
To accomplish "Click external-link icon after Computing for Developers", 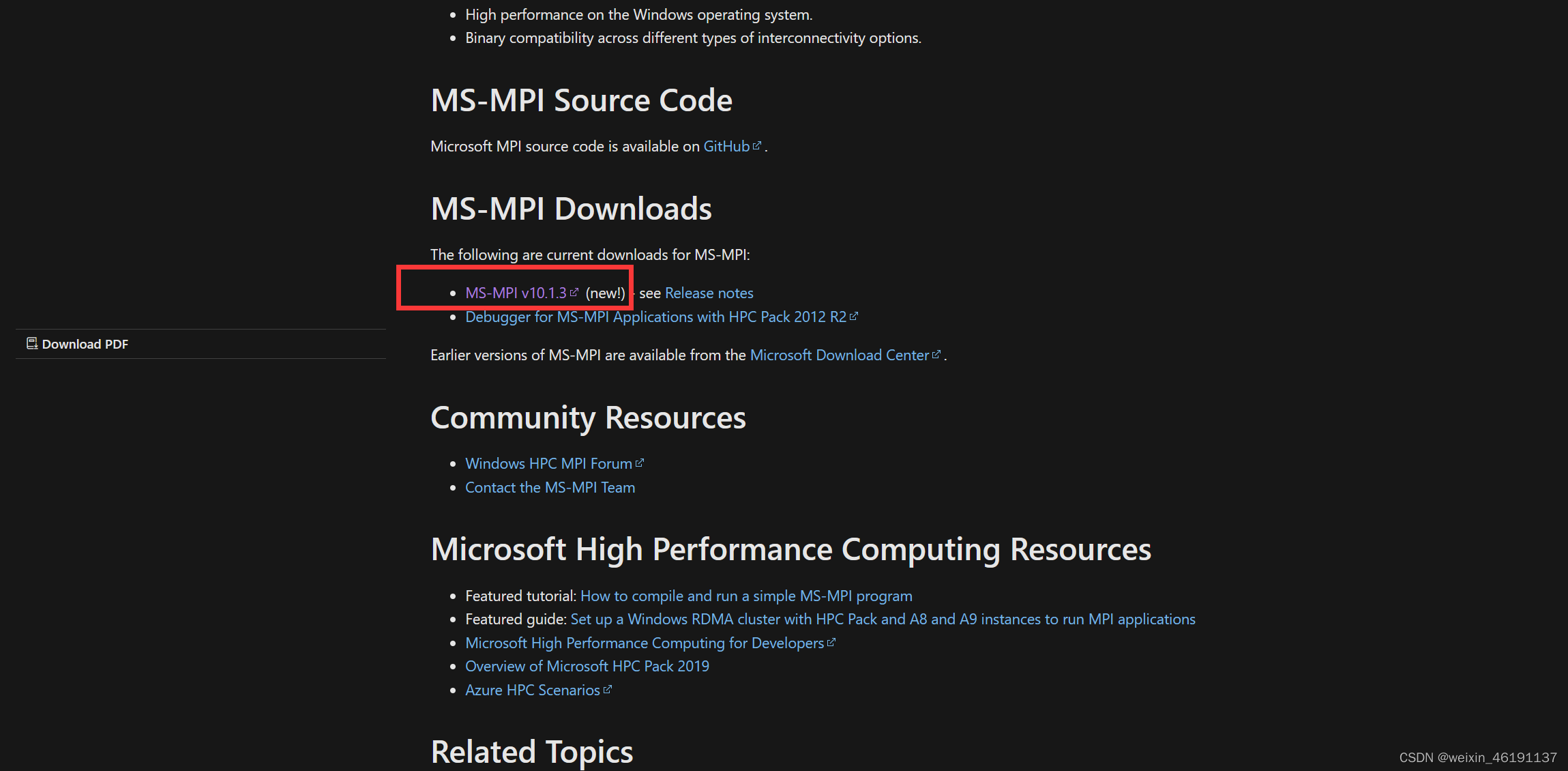I will pyautogui.click(x=831, y=642).
